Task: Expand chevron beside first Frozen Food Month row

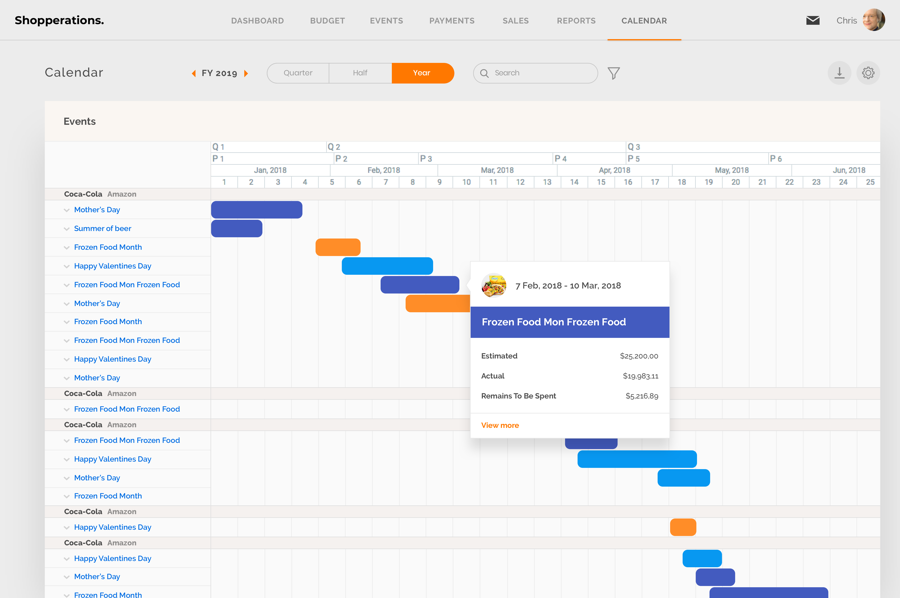Action: 67,247
